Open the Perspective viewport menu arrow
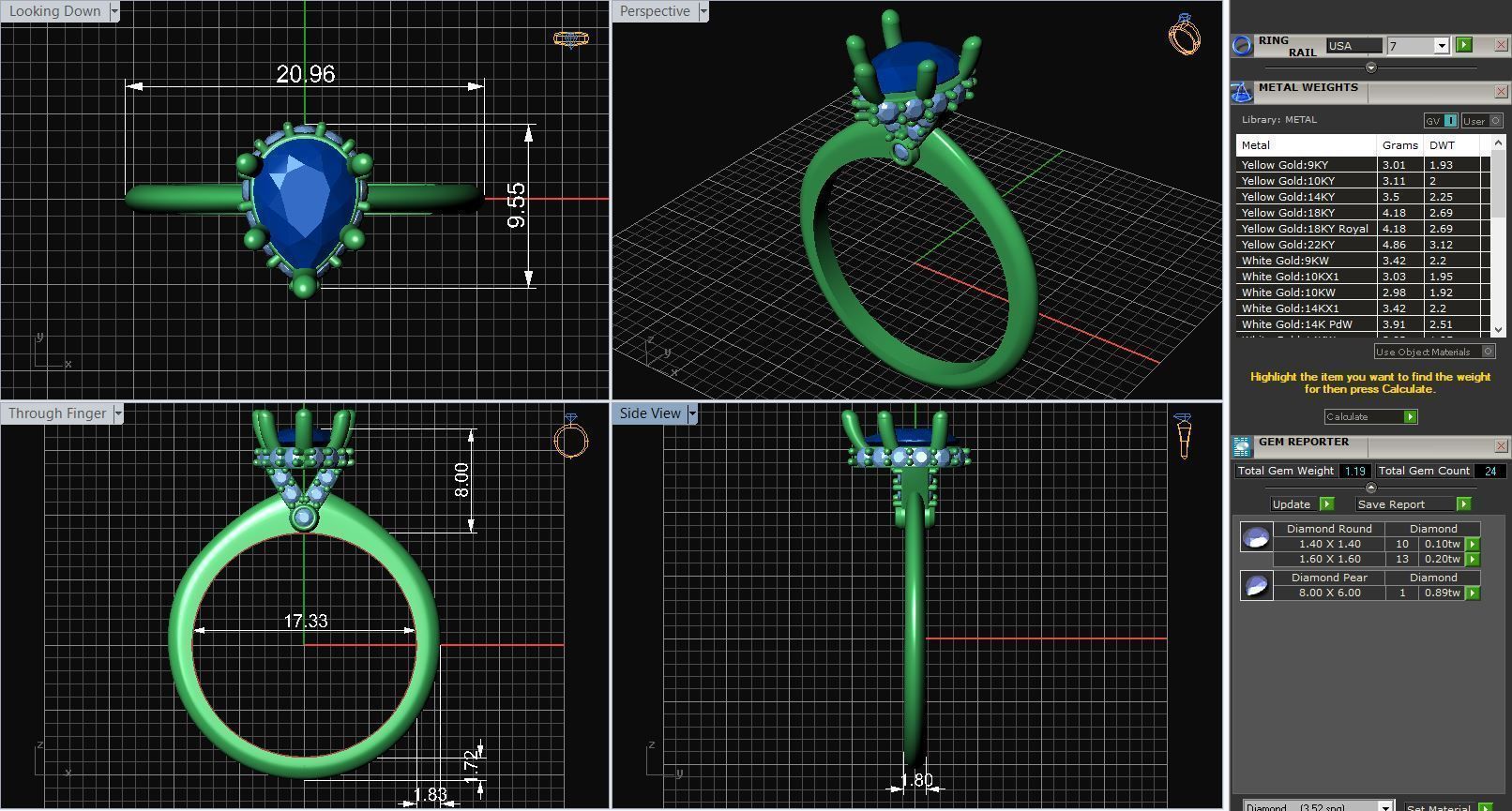This screenshot has height=811, width=1512. point(703,11)
